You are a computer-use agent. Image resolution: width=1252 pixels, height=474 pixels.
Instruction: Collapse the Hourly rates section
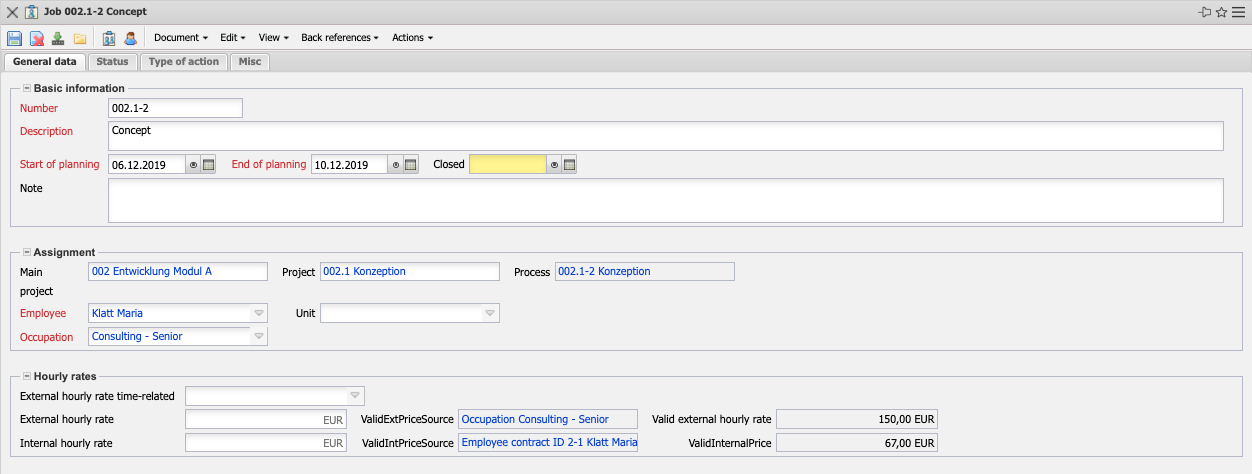point(27,377)
